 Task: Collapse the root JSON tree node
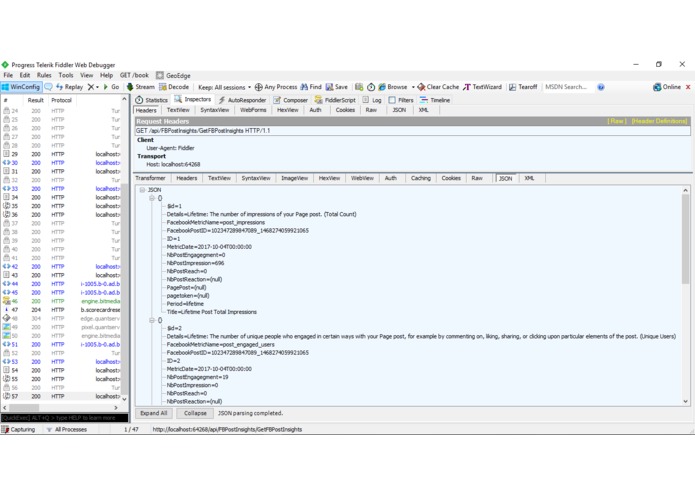point(142,190)
